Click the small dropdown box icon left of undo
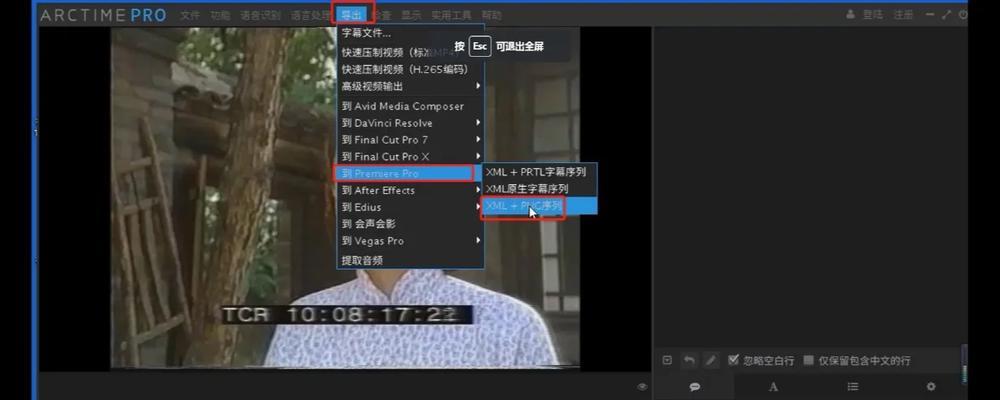Viewport: 1000px width, 400px height. 667,360
